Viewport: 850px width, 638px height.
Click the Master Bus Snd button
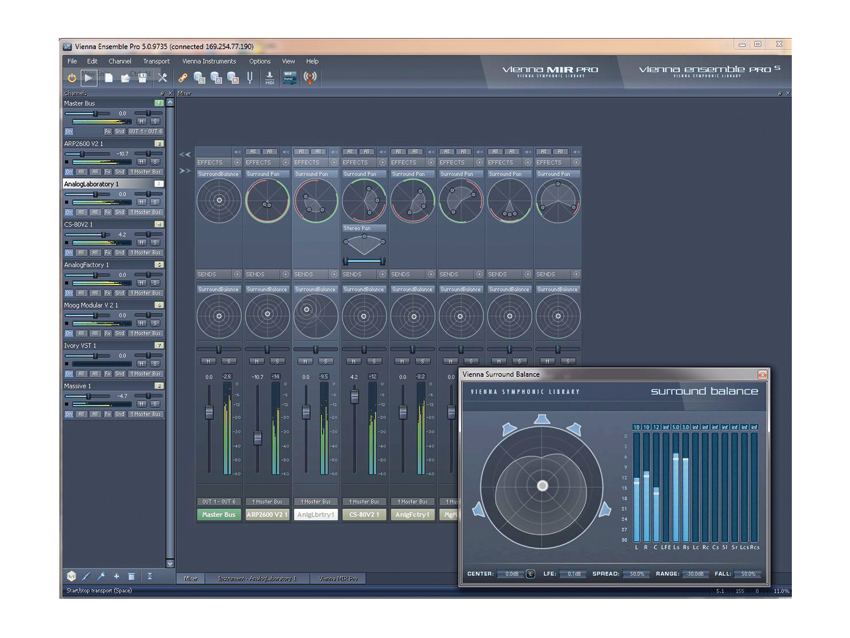(x=119, y=132)
